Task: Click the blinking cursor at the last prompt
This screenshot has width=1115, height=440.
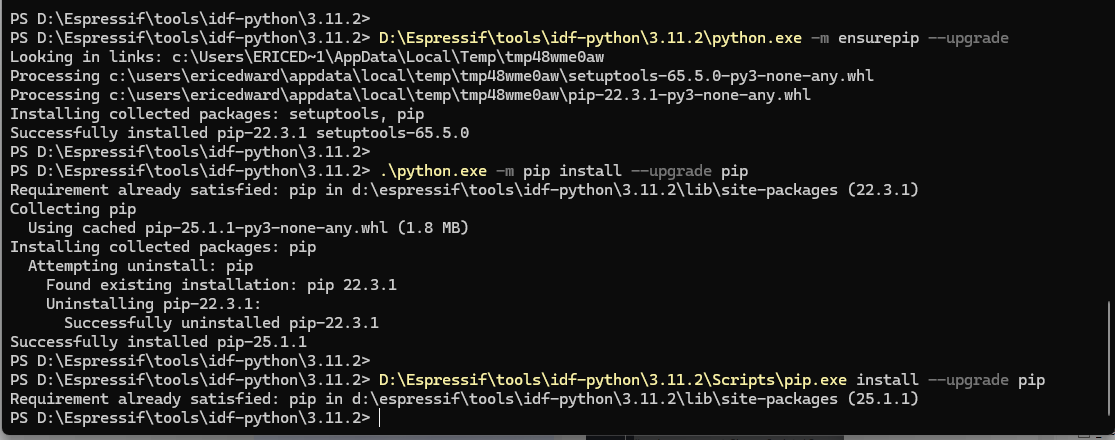Action: 380,418
